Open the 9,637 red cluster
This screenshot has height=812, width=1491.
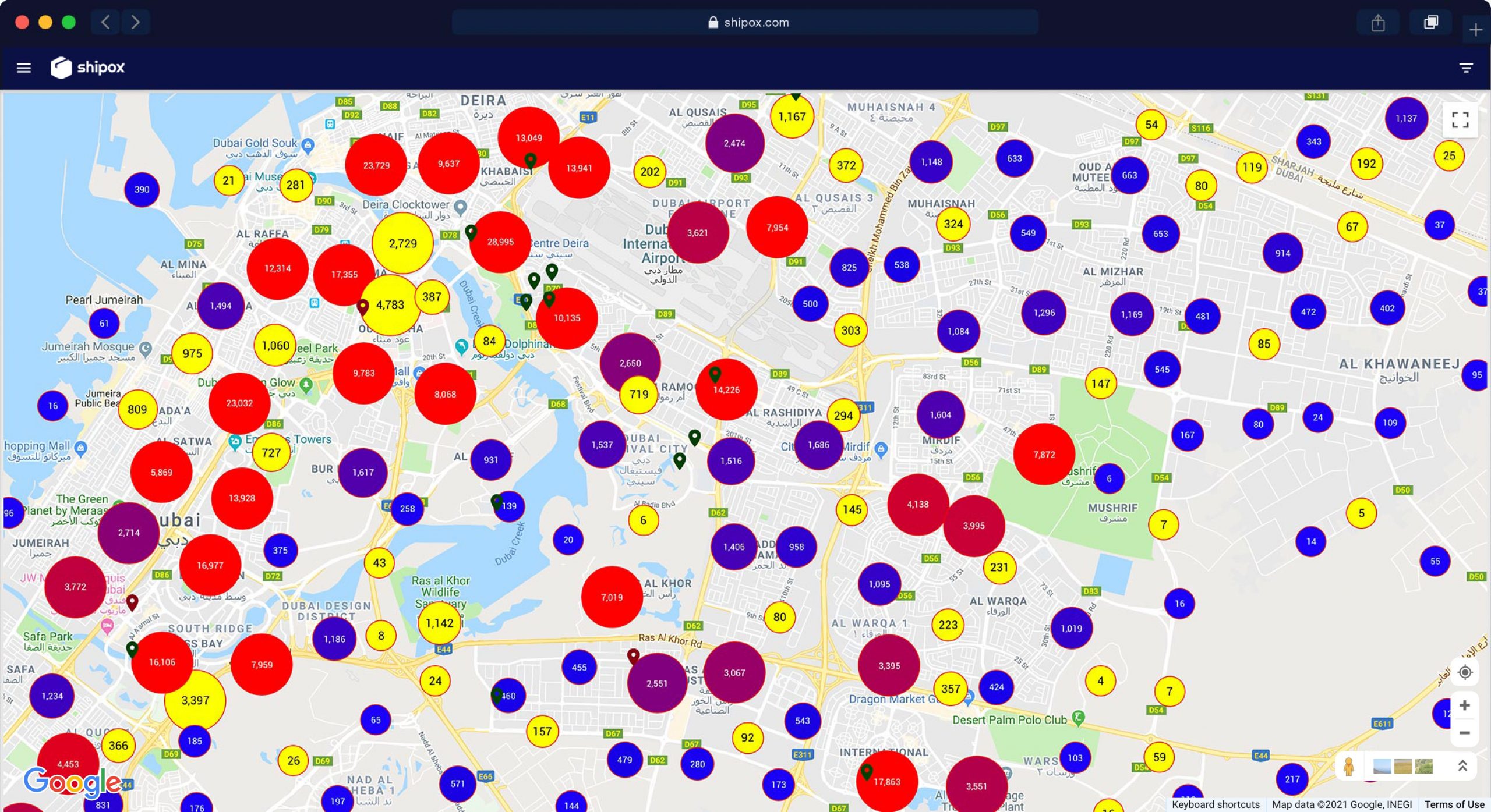click(448, 164)
